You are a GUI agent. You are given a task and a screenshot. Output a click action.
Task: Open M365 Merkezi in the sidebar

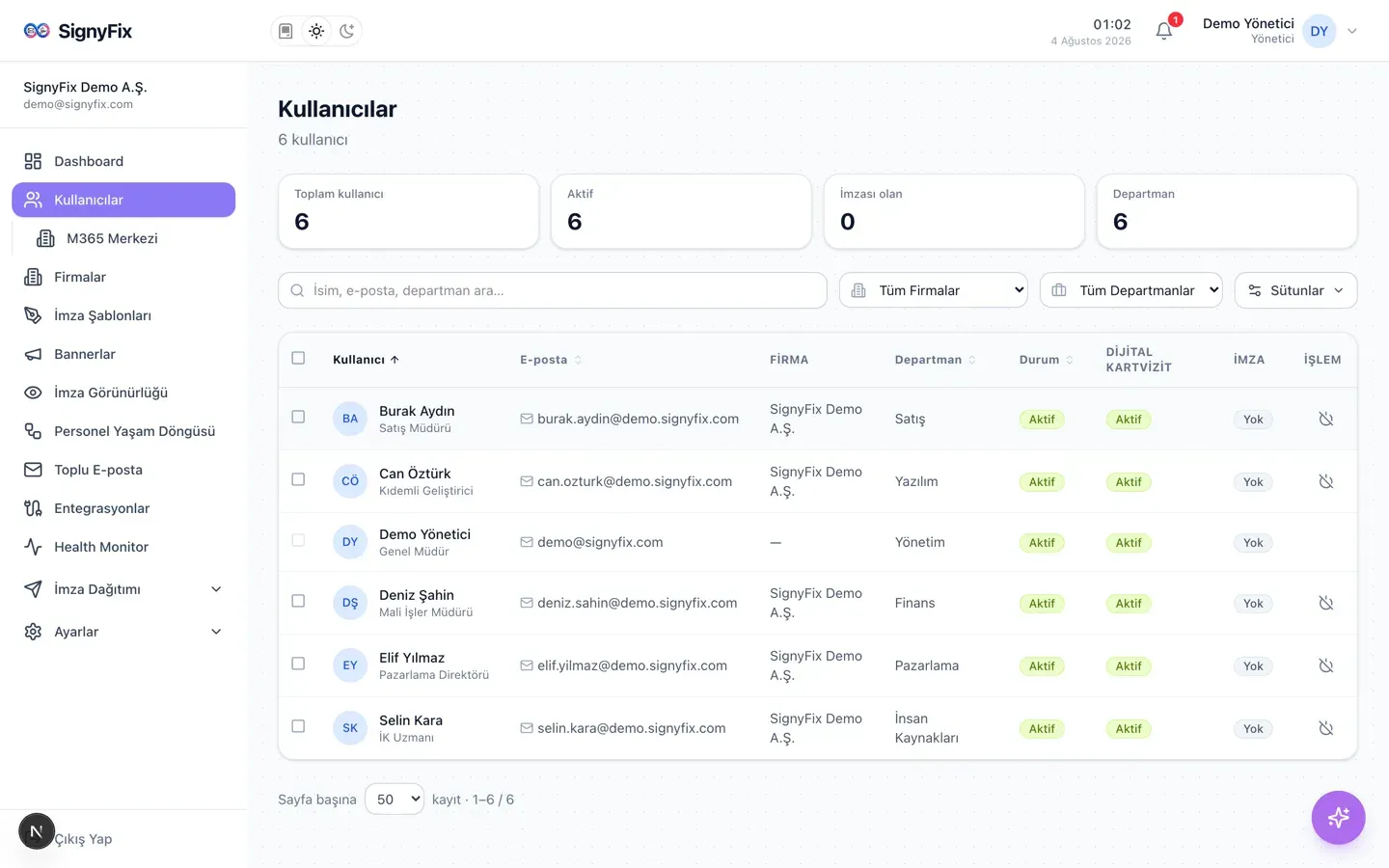[x=129, y=238]
